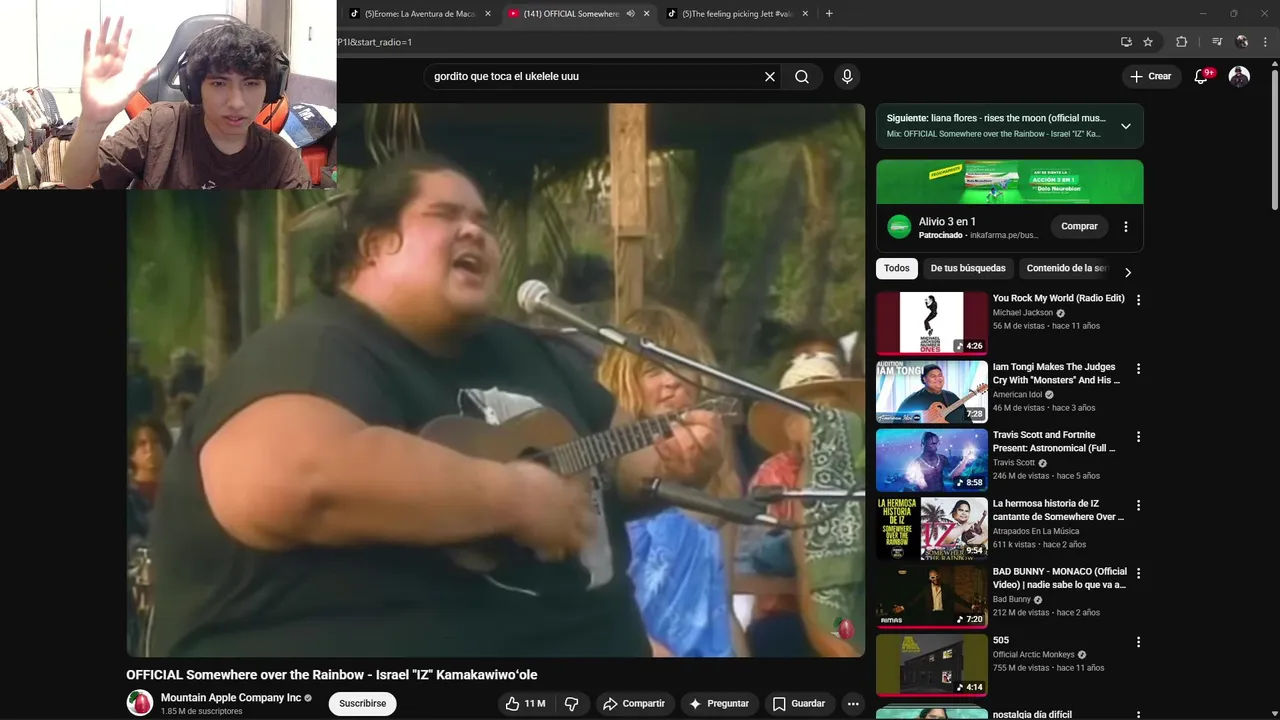The width and height of the screenshot is (1280, 720).
Task: Start voice search with the microphone
Action: (x=847, y=77)
